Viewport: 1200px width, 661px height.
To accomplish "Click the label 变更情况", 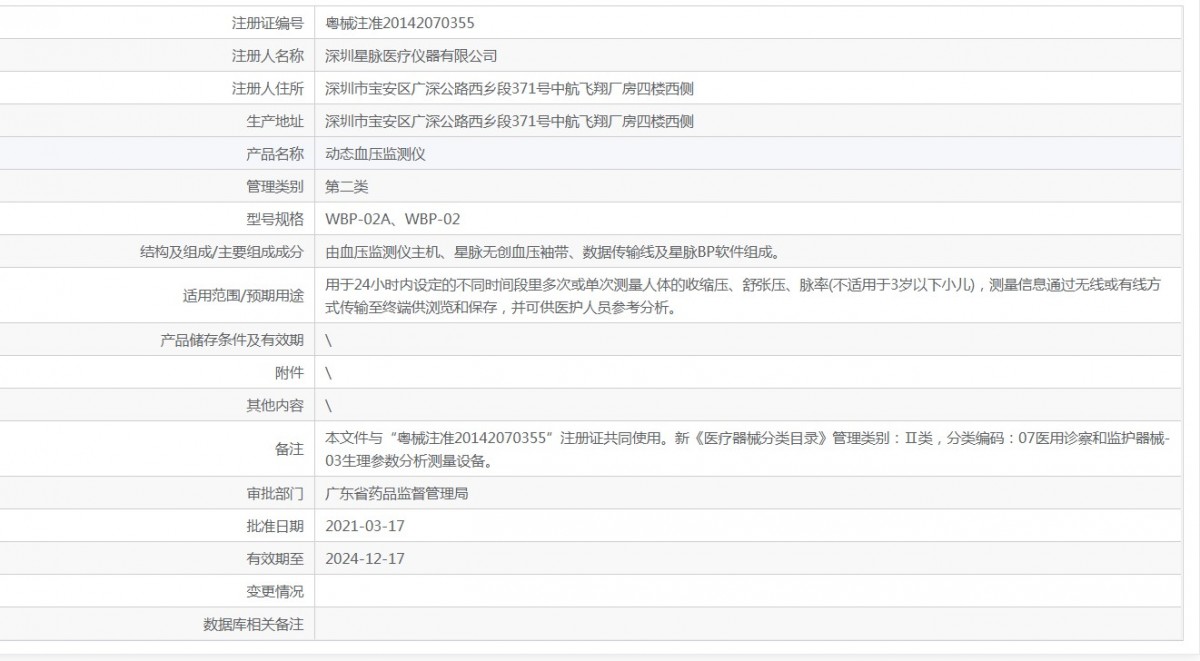I will (x=275, y=592).
